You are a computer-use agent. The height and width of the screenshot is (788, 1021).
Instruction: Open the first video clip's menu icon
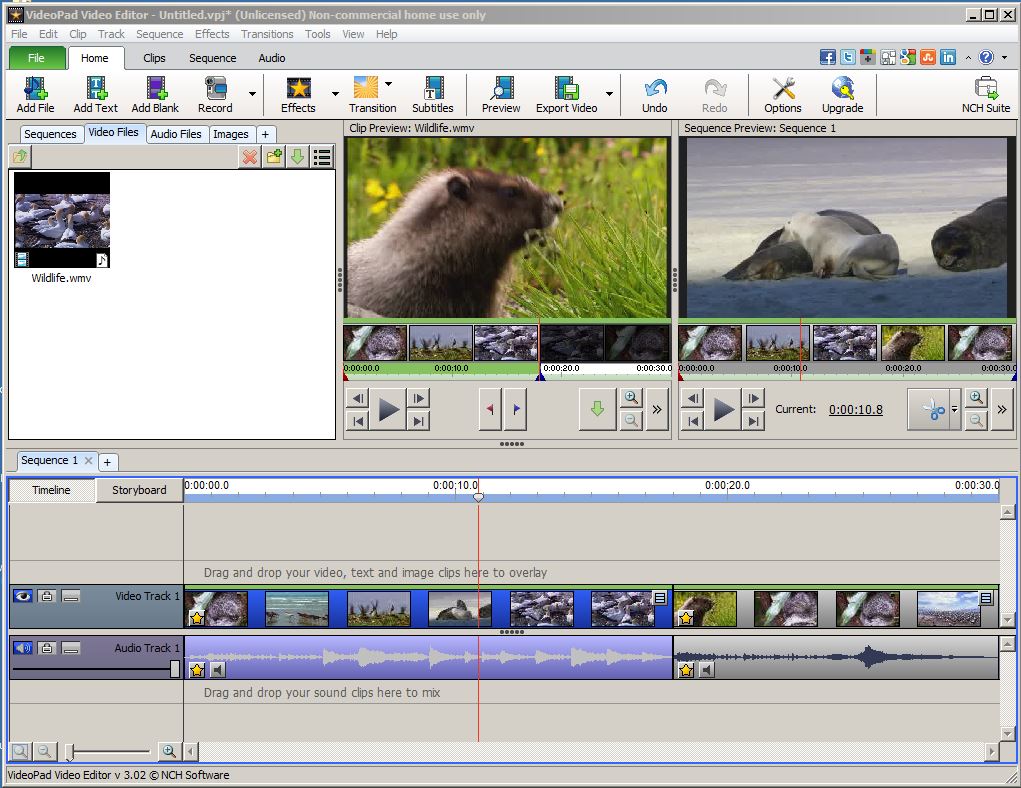point(660,597)
